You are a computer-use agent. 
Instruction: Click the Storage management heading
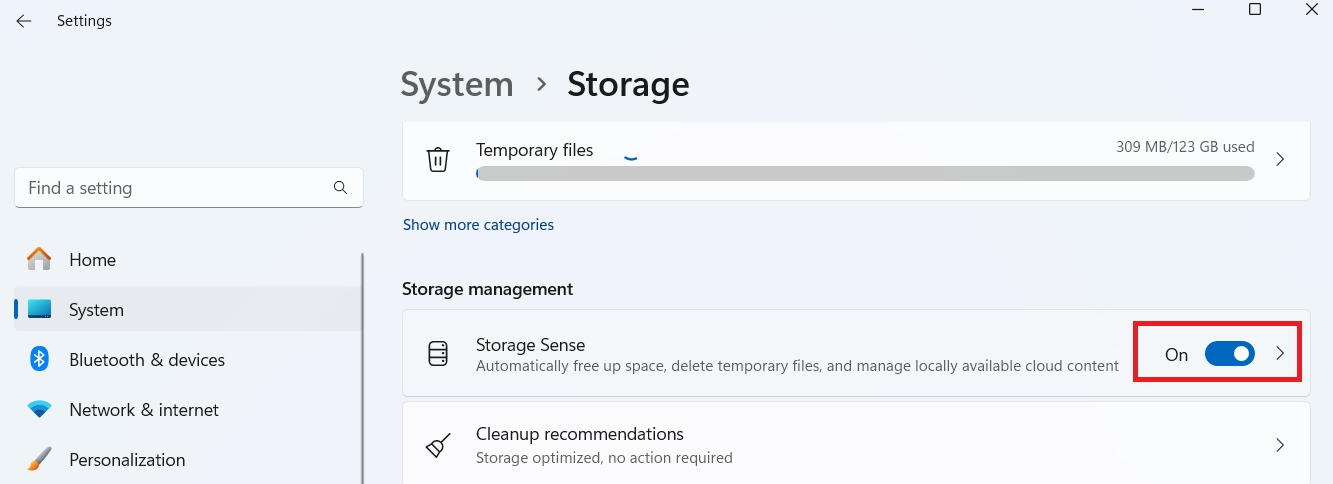pyautogui.click(x=488, y=289)
